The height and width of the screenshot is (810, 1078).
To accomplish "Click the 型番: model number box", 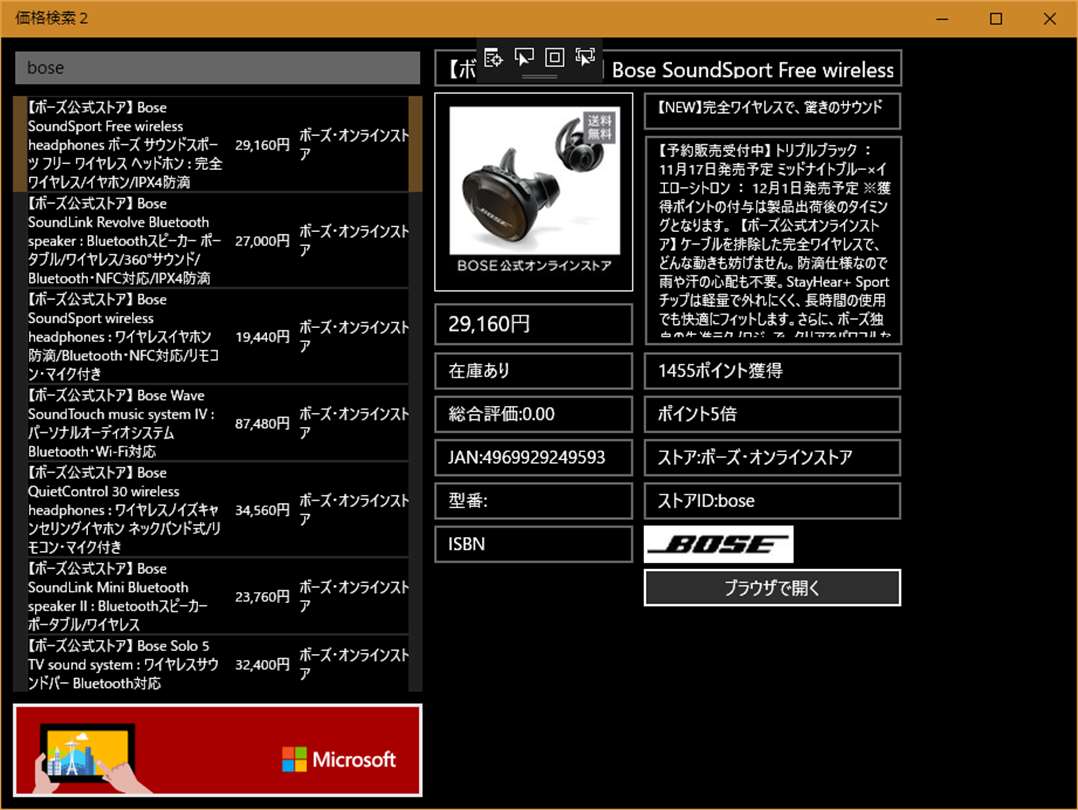I will [534, 501].
